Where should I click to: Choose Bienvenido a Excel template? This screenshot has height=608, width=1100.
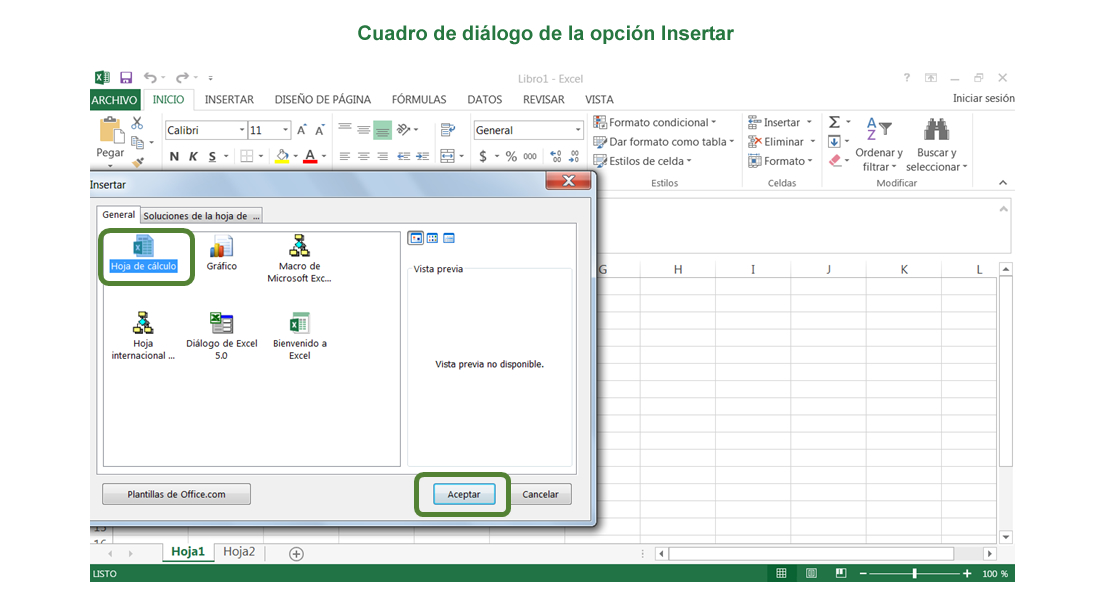pos(300,323)
